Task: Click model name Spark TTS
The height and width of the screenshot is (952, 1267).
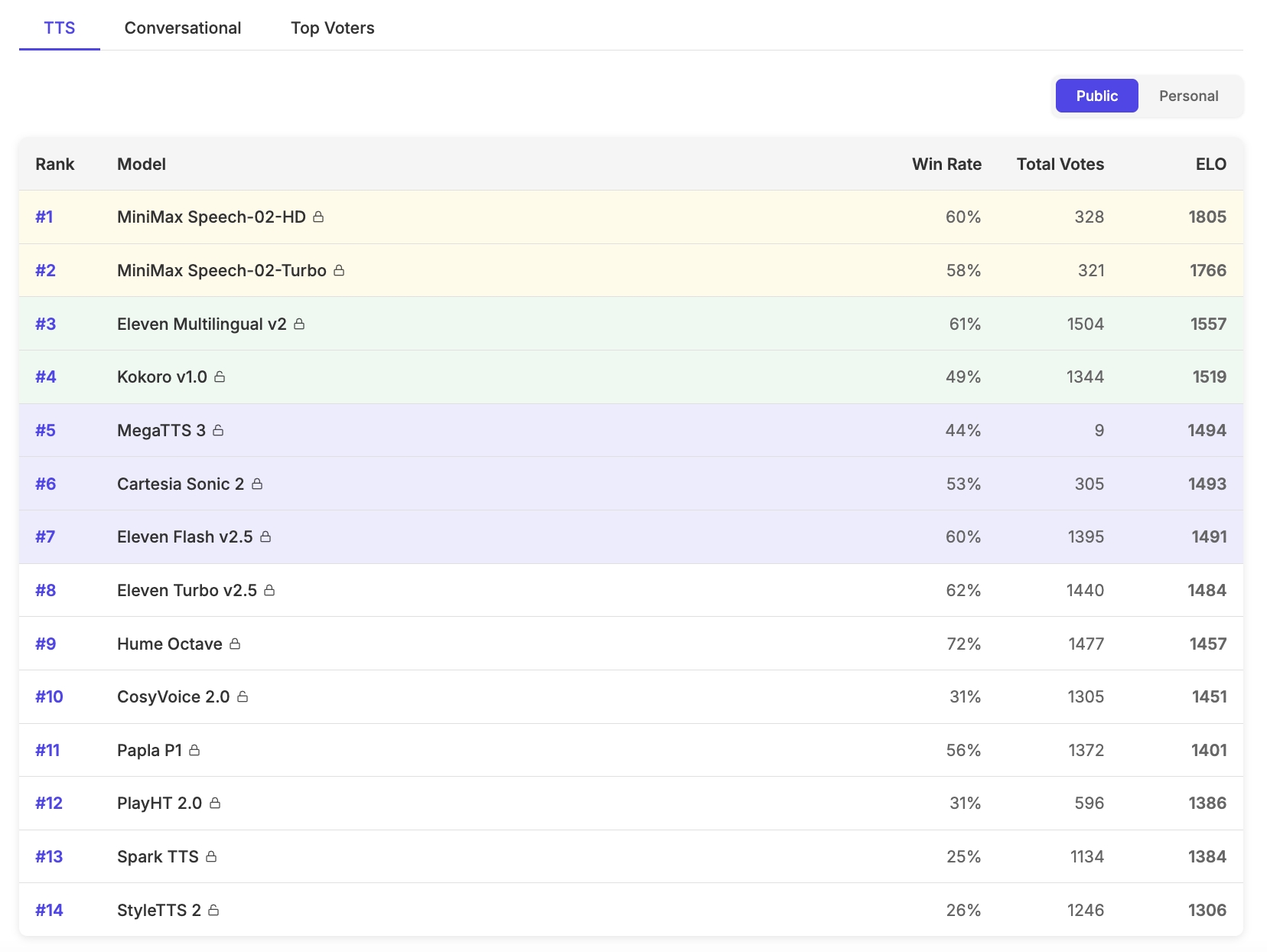Action: [x=158, y=856]
